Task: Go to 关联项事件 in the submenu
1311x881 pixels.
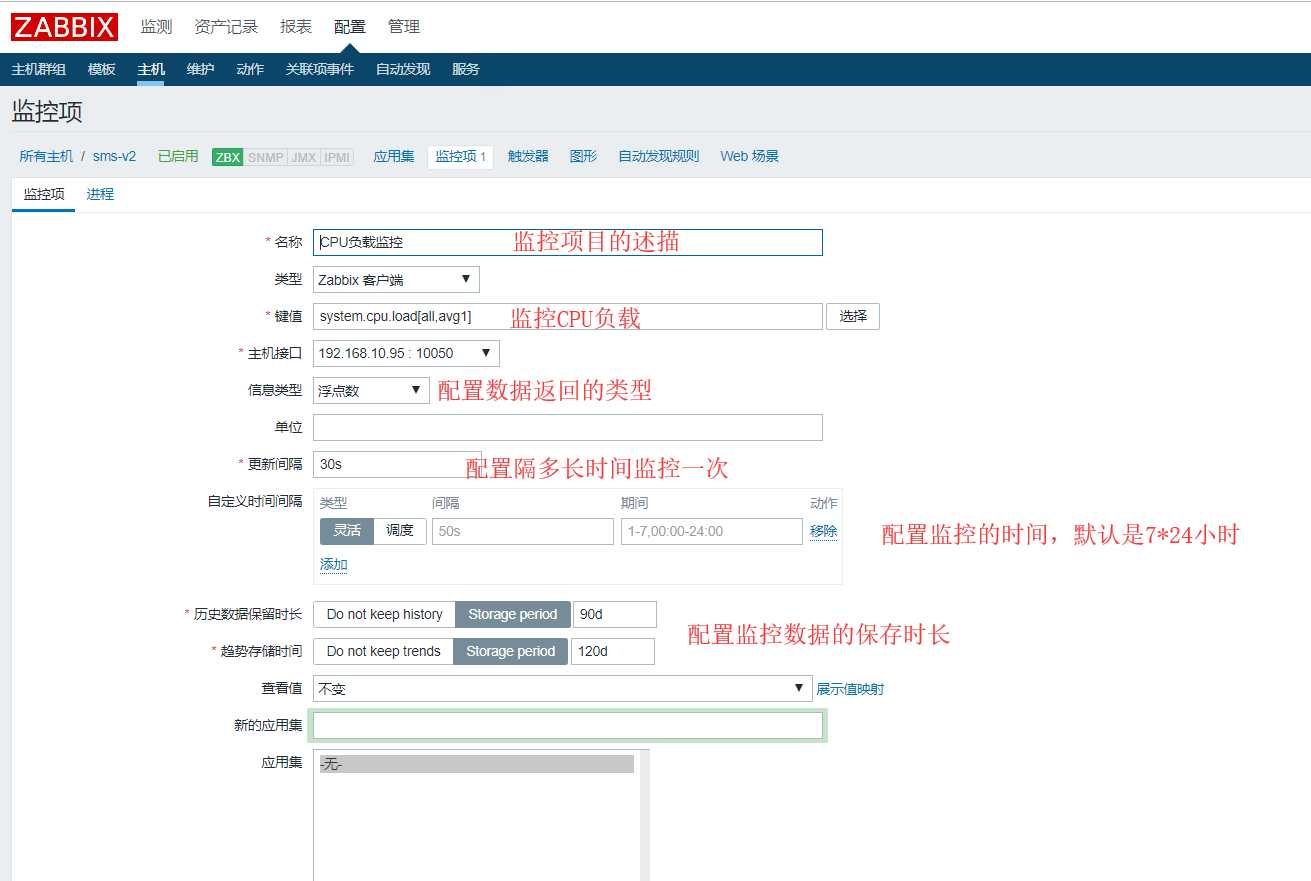Action: click(x=320, y=69)
